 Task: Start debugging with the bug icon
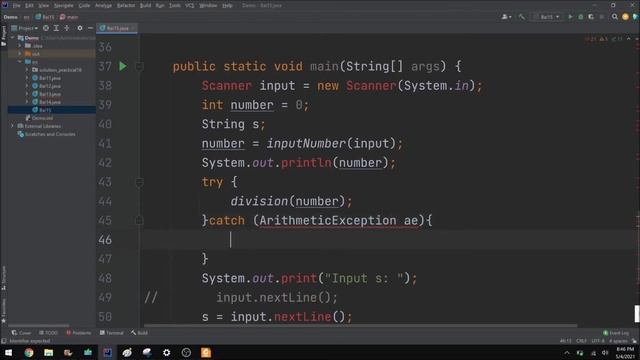[580, 17]
